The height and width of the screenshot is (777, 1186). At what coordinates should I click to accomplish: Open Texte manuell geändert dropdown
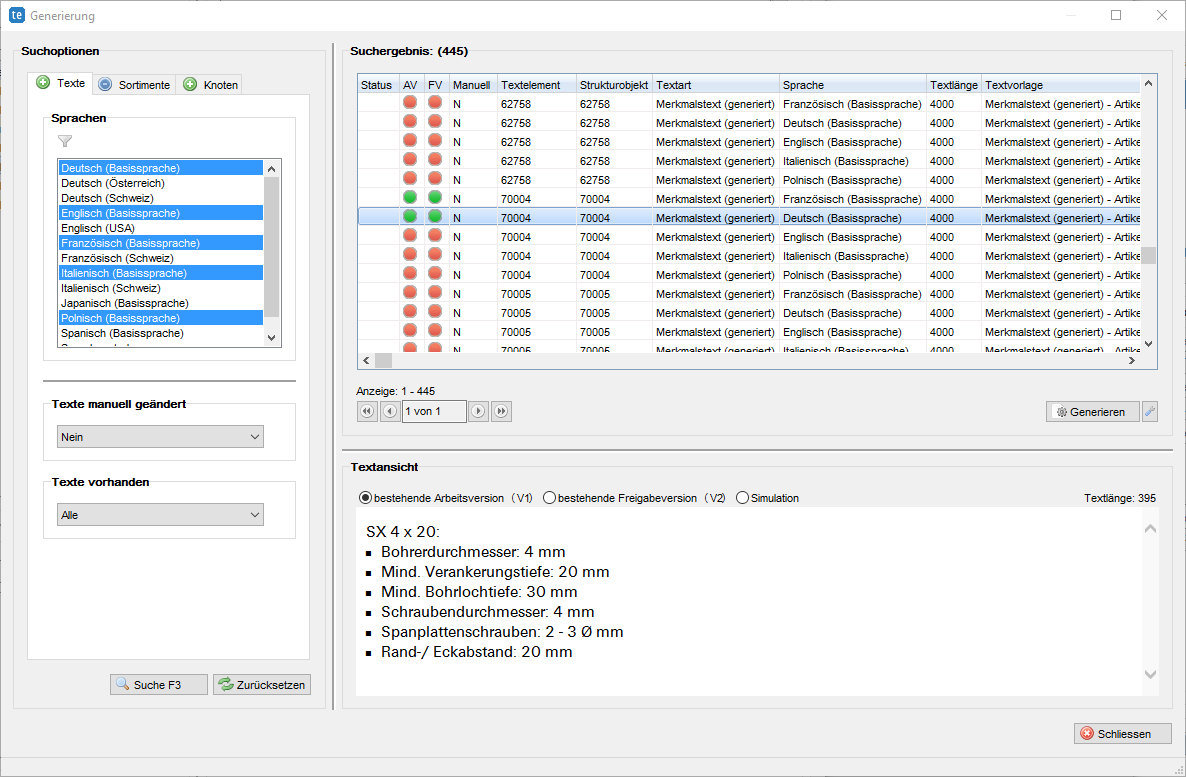point(160,437)
